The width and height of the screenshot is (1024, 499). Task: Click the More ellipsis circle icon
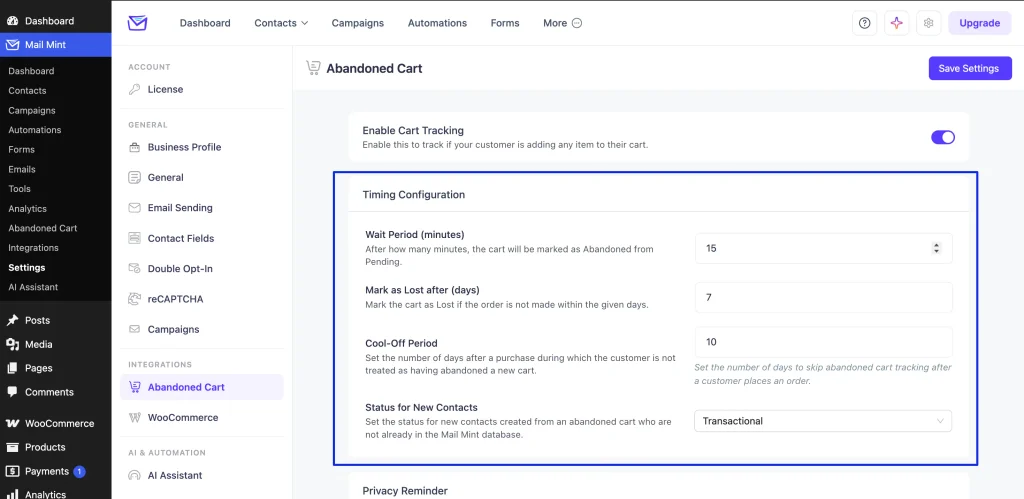[x=577, y=23]
